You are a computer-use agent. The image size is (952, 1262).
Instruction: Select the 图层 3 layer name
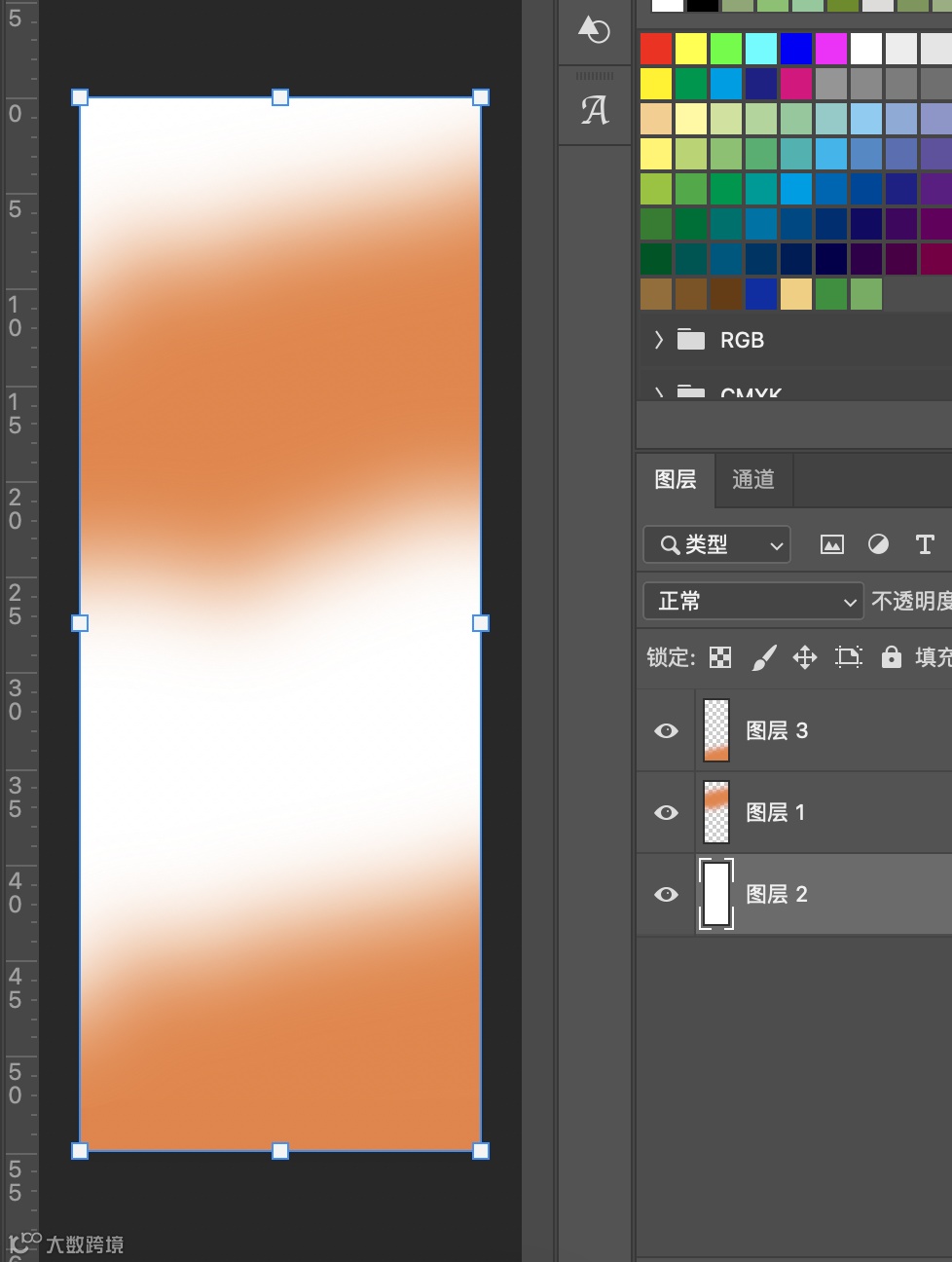click(x=777, y=731)
